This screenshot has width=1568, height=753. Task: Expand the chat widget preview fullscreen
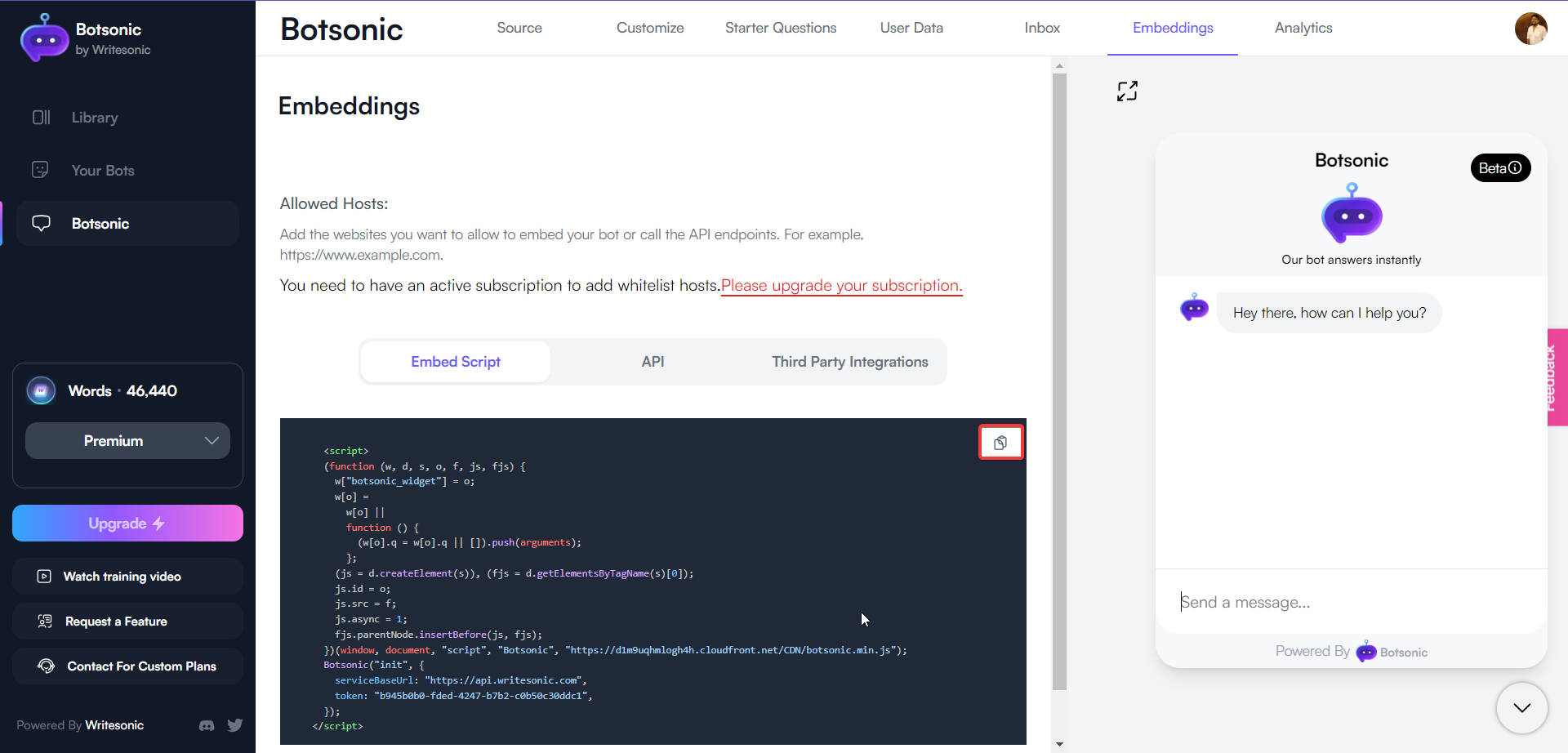pos(1127,91)
